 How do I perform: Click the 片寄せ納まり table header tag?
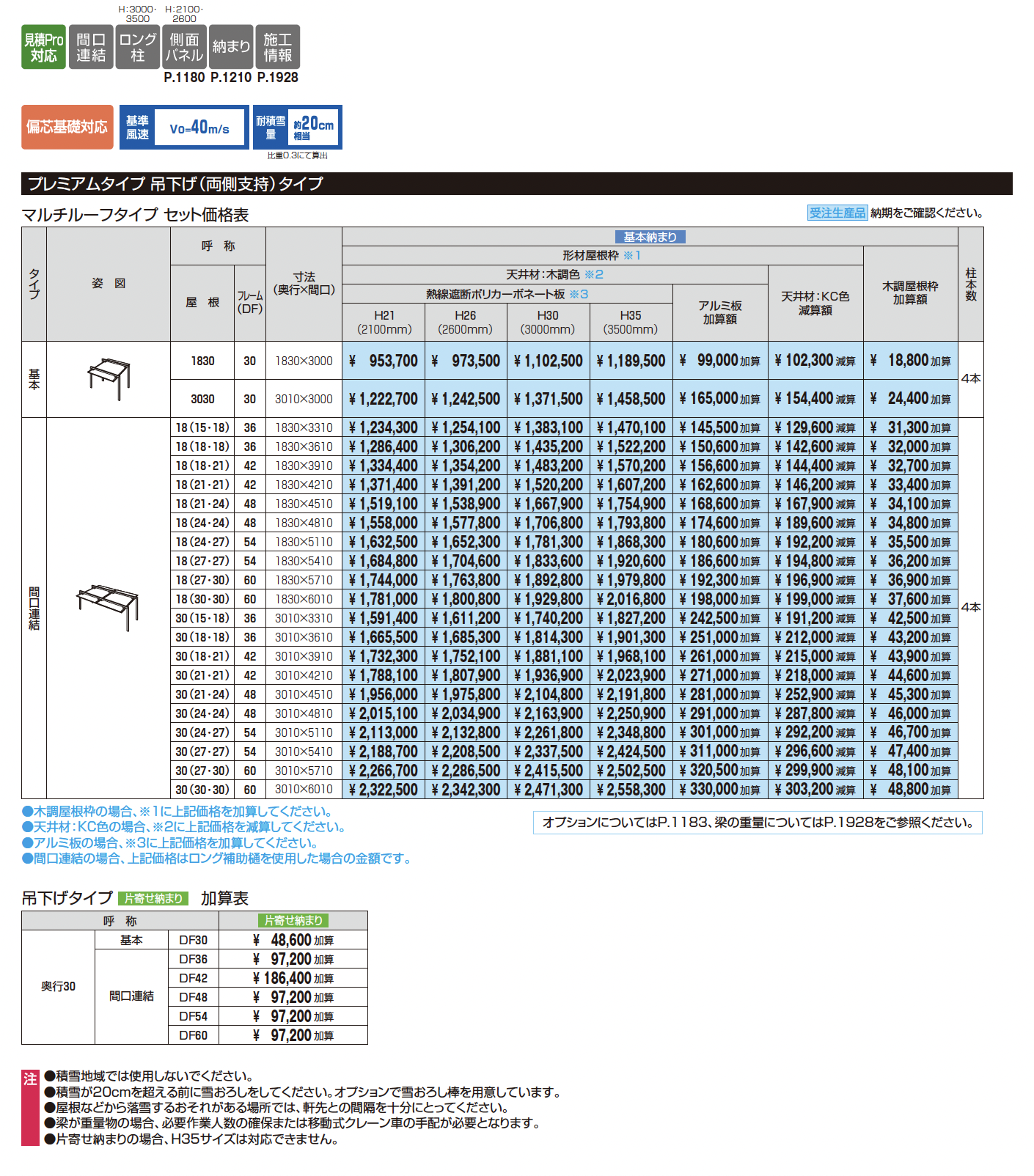pos(293,920)
